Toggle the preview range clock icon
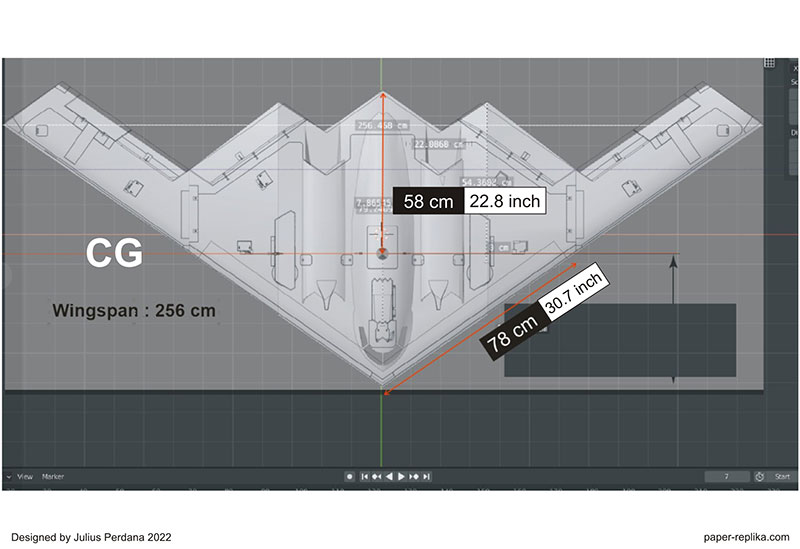The height and width of the screenshot is (549, 800). click(x=760, y=477)
